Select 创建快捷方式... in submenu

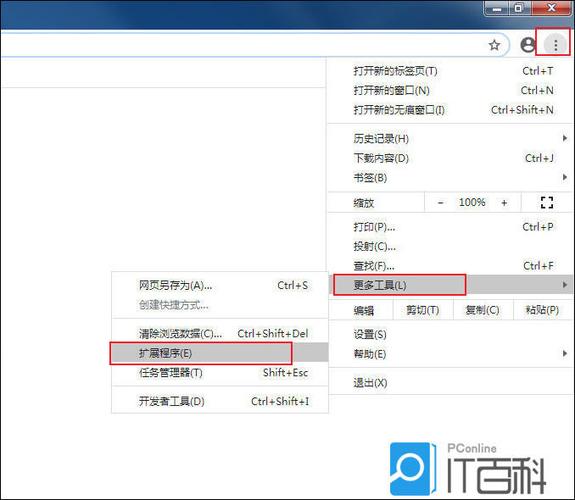click(x=220, y=305)
